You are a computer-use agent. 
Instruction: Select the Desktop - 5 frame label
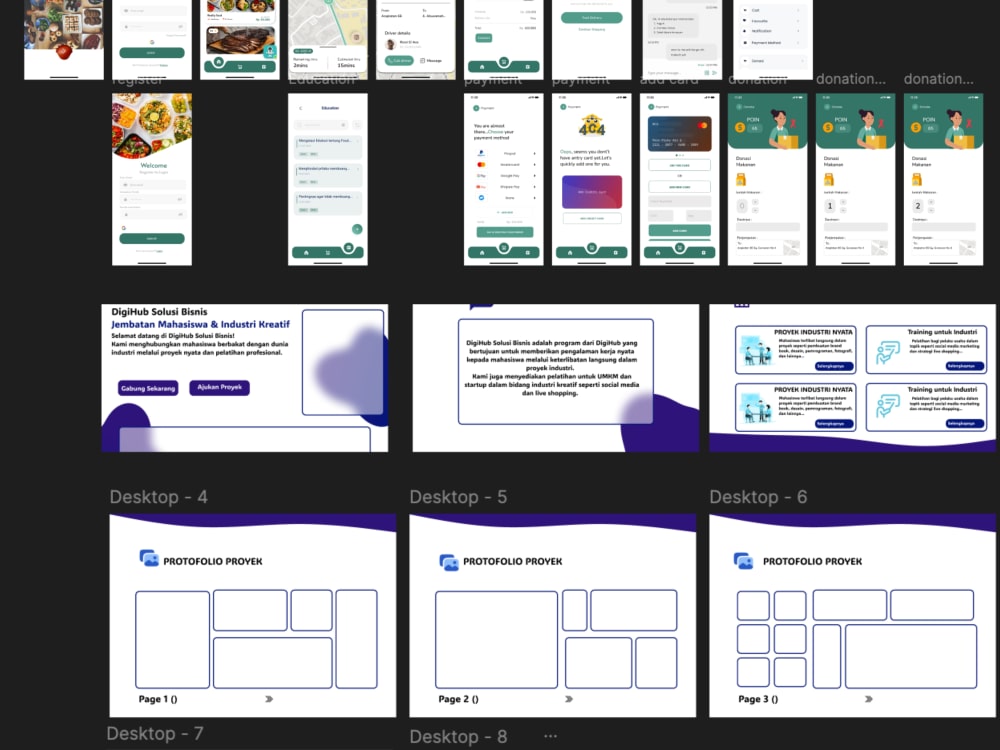point(459,497)
